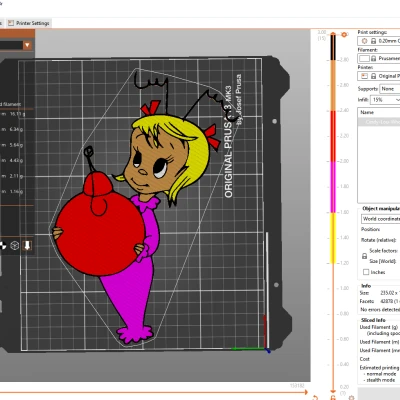Click the Print settings preset lock icon
Viewport: 400px width, 400px height.
[x=373, y=41]
